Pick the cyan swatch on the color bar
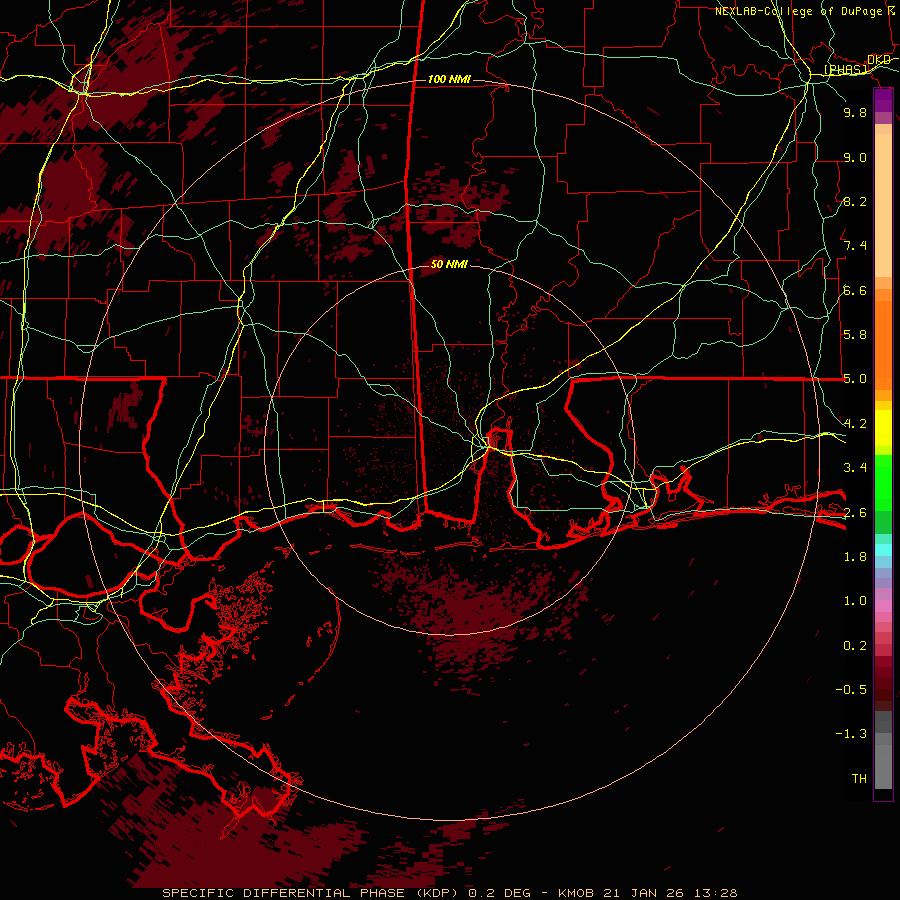900x900 pixels. pyautogui.click(x=883, y=550)
